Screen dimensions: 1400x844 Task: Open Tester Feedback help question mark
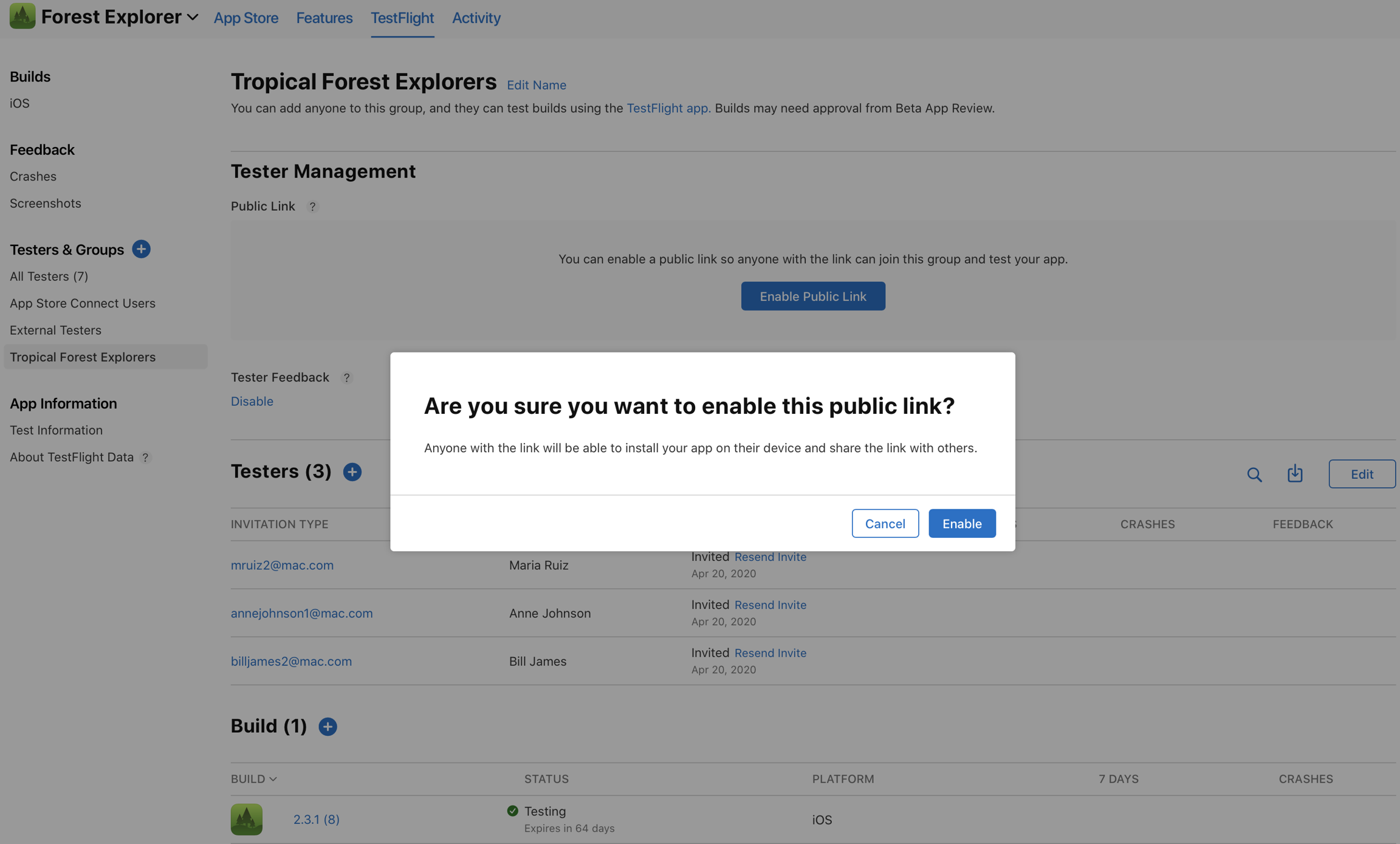346,377
